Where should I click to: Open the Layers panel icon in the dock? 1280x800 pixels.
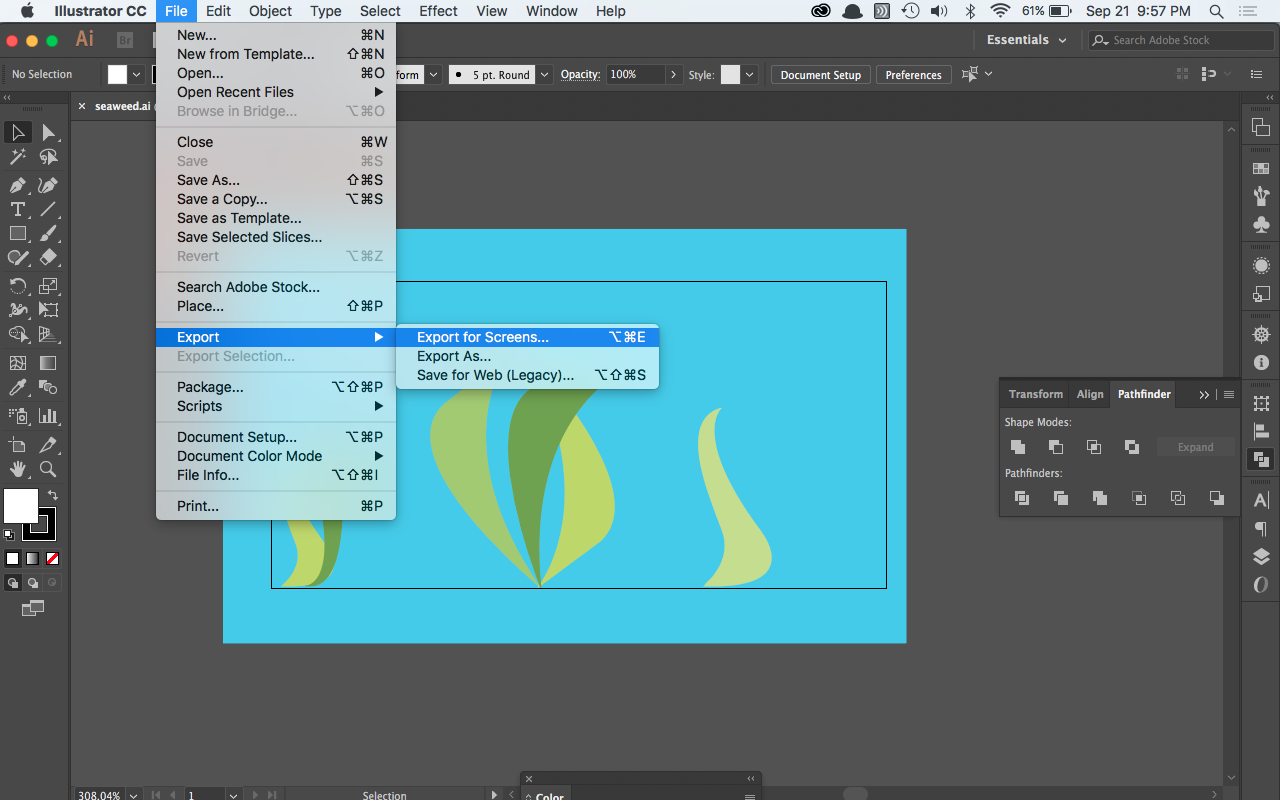[x=1261, y=556]
